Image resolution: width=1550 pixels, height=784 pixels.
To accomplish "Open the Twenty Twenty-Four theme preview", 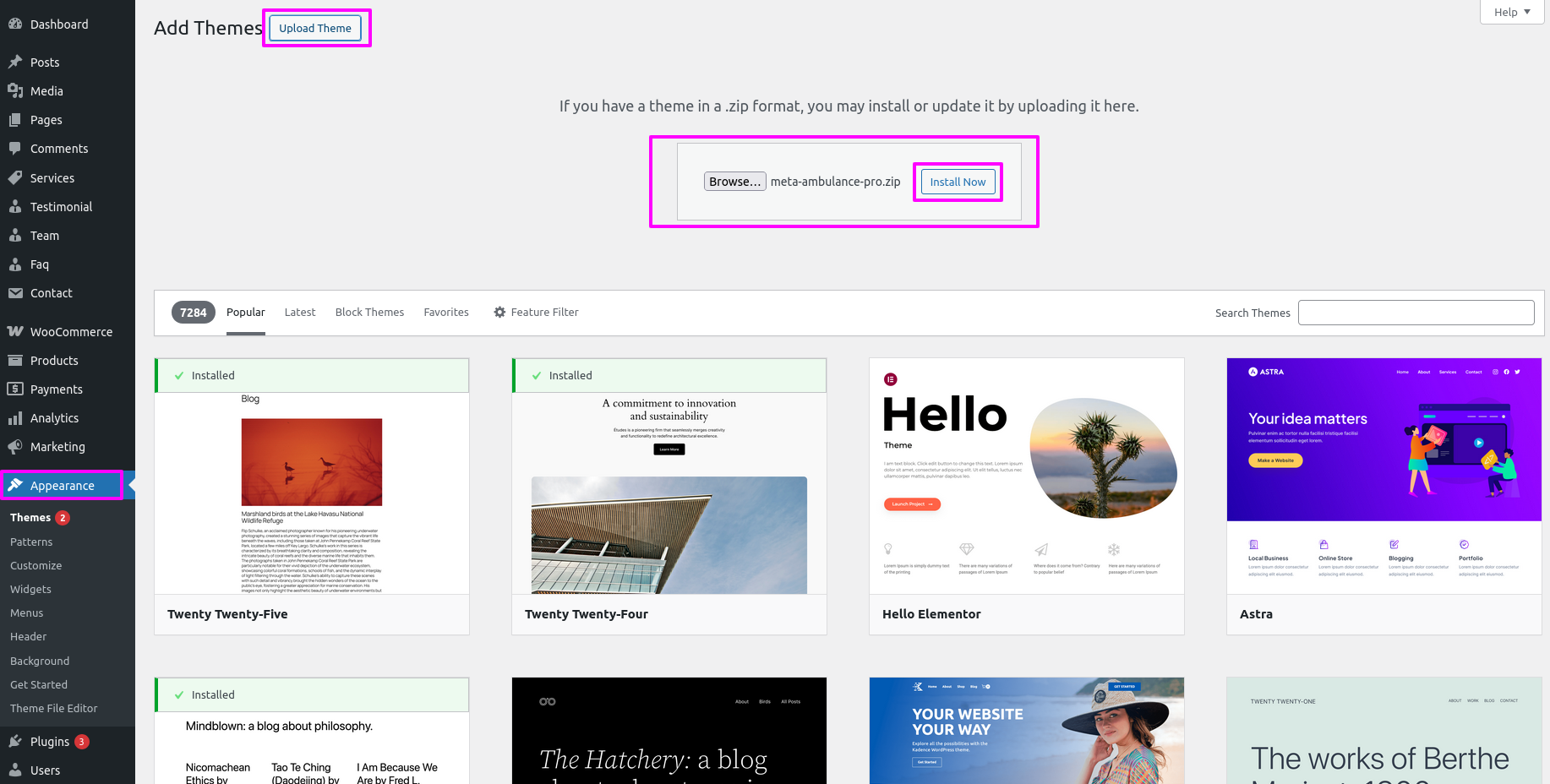I will pyautogui.click(x=669, y=493).
